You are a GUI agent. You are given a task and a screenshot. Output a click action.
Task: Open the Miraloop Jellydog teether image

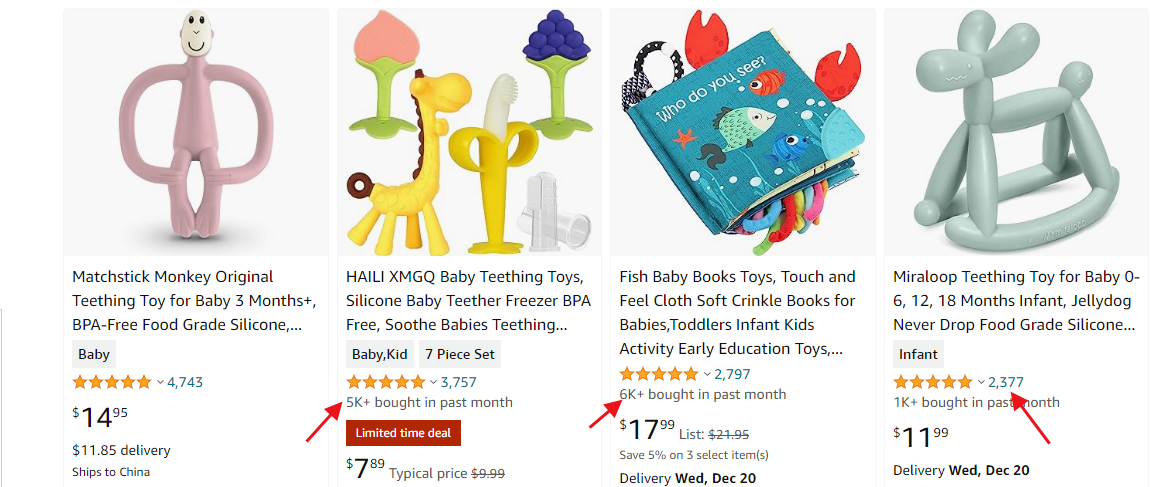tap(1016, 133)
